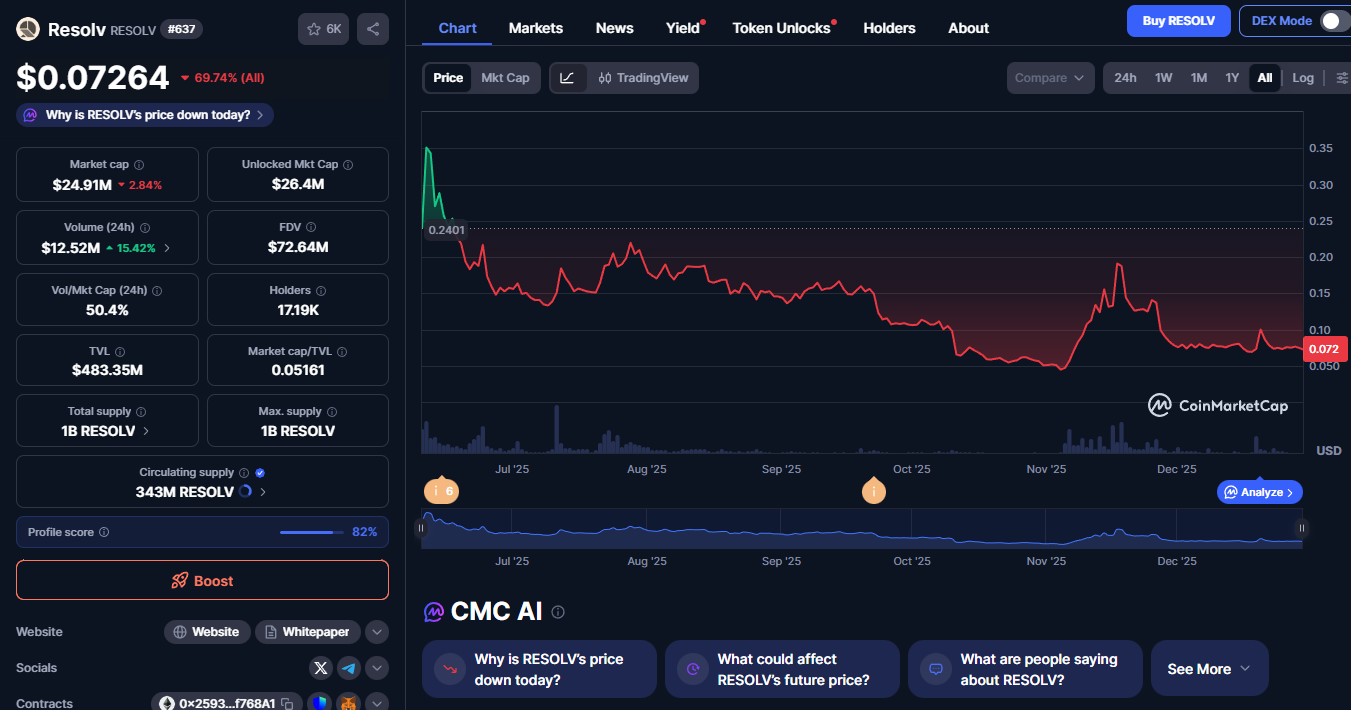The height and width of the screenshot is (710, 1351).
Task: Expand the Website links chevron
Action: tap(377, 632)
